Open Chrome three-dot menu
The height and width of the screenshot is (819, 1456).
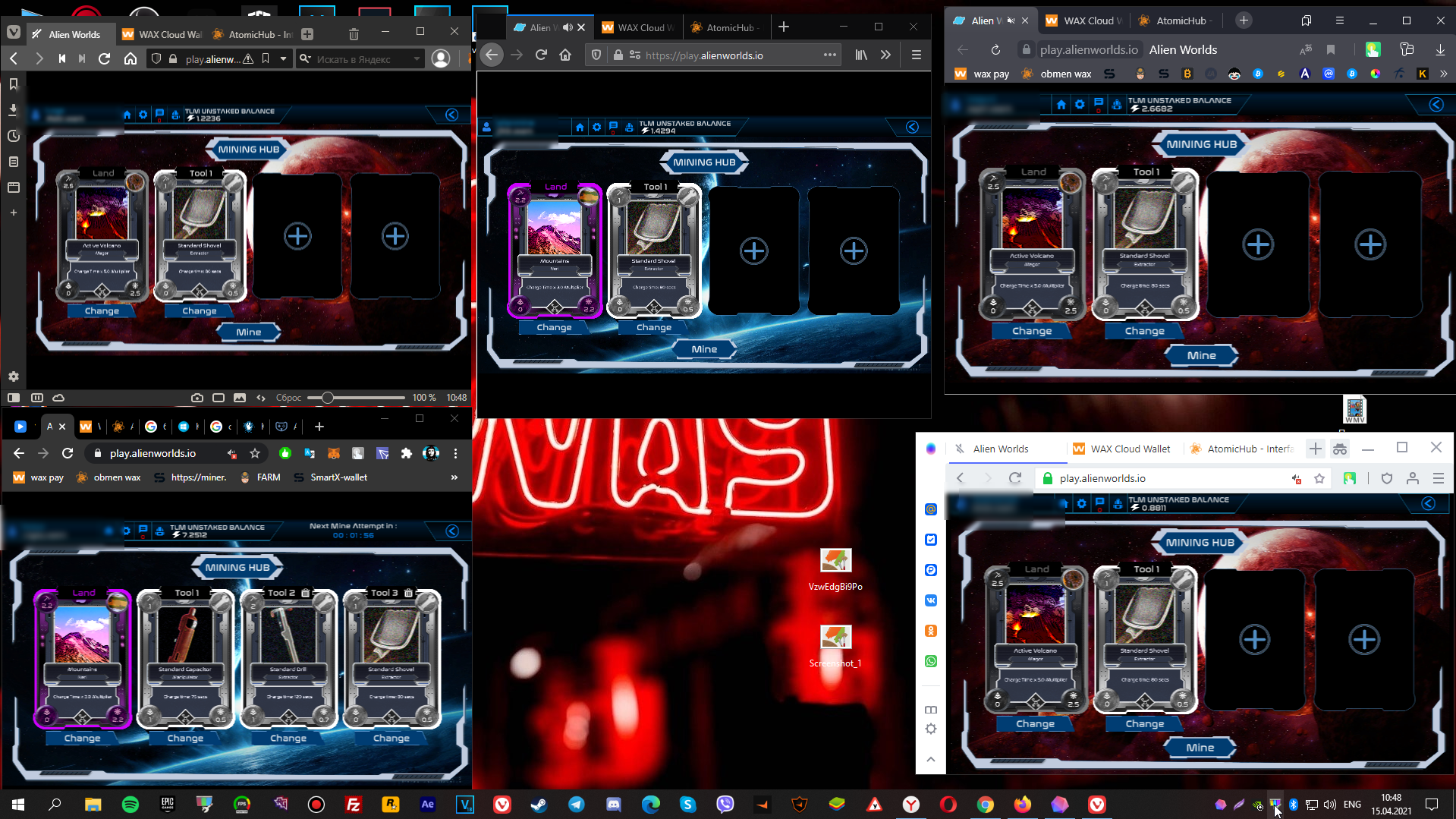455,453
